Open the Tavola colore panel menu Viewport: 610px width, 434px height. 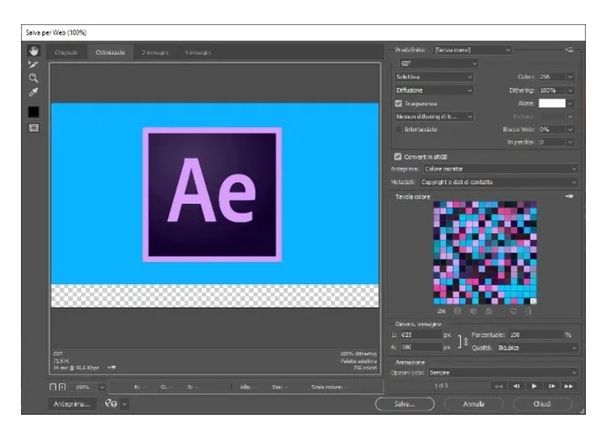(570, 196)
